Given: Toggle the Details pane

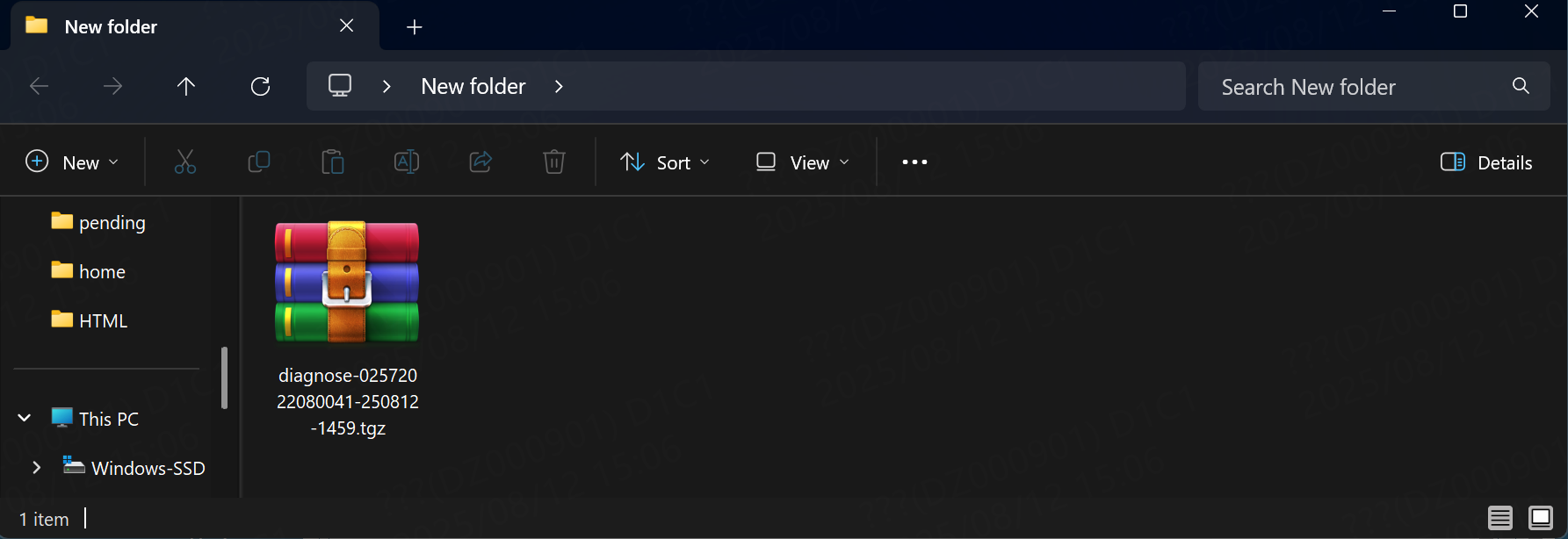Looking at the screenshot, I should coord(1486,162).
